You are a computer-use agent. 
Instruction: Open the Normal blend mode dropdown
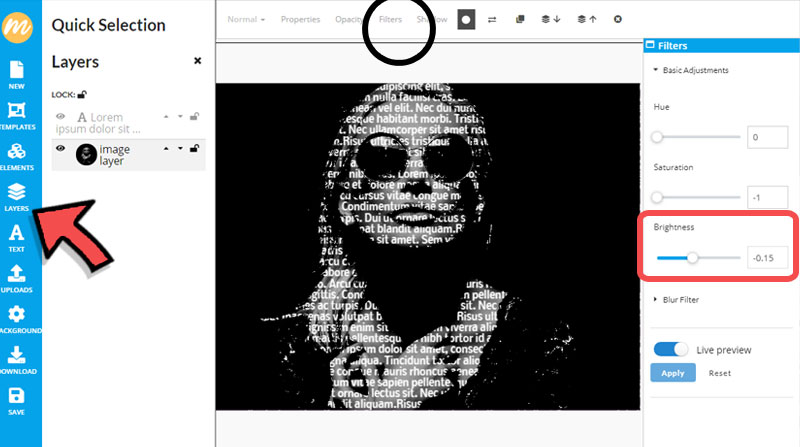(246, 19)
